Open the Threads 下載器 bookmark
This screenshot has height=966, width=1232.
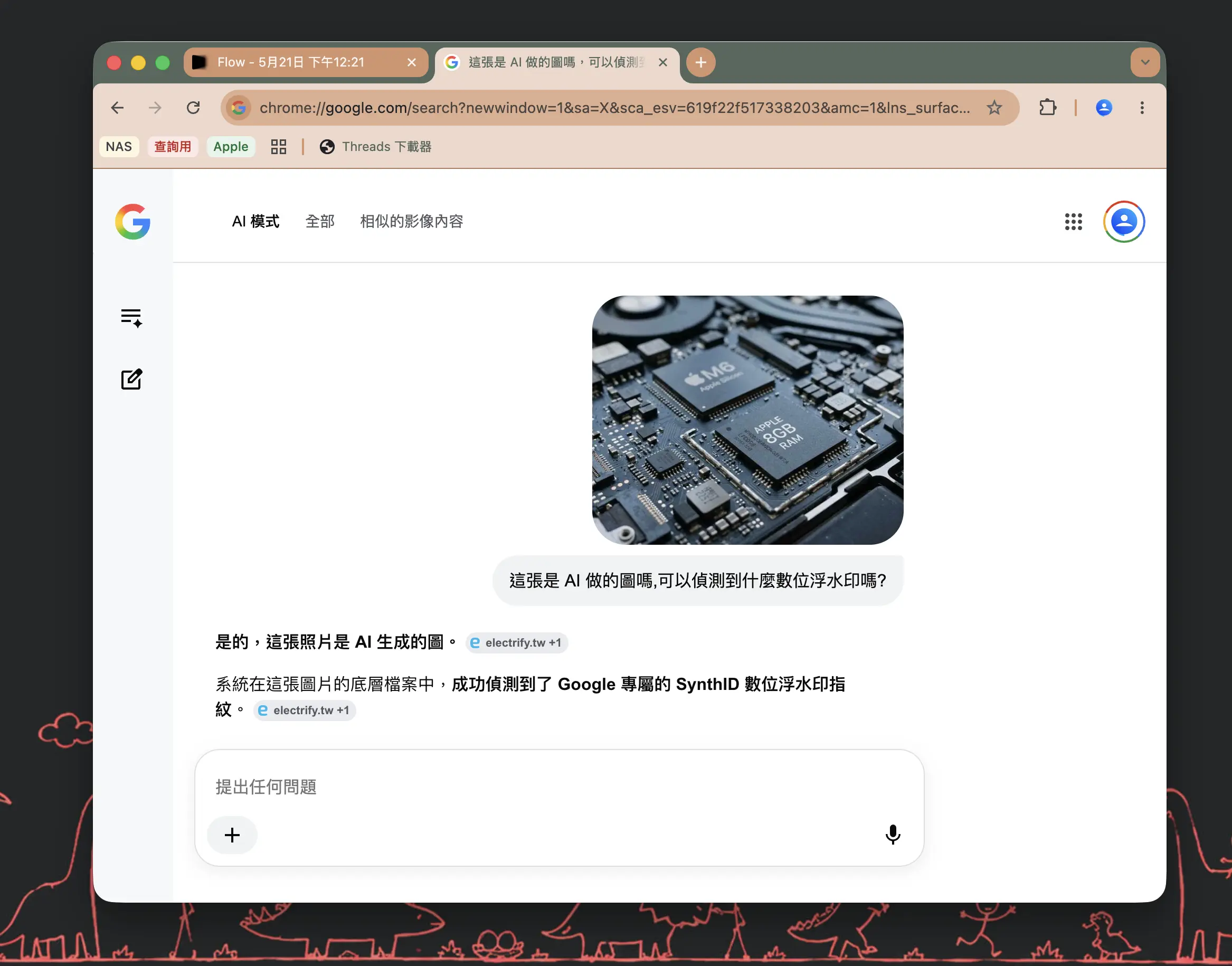[375, 147]
